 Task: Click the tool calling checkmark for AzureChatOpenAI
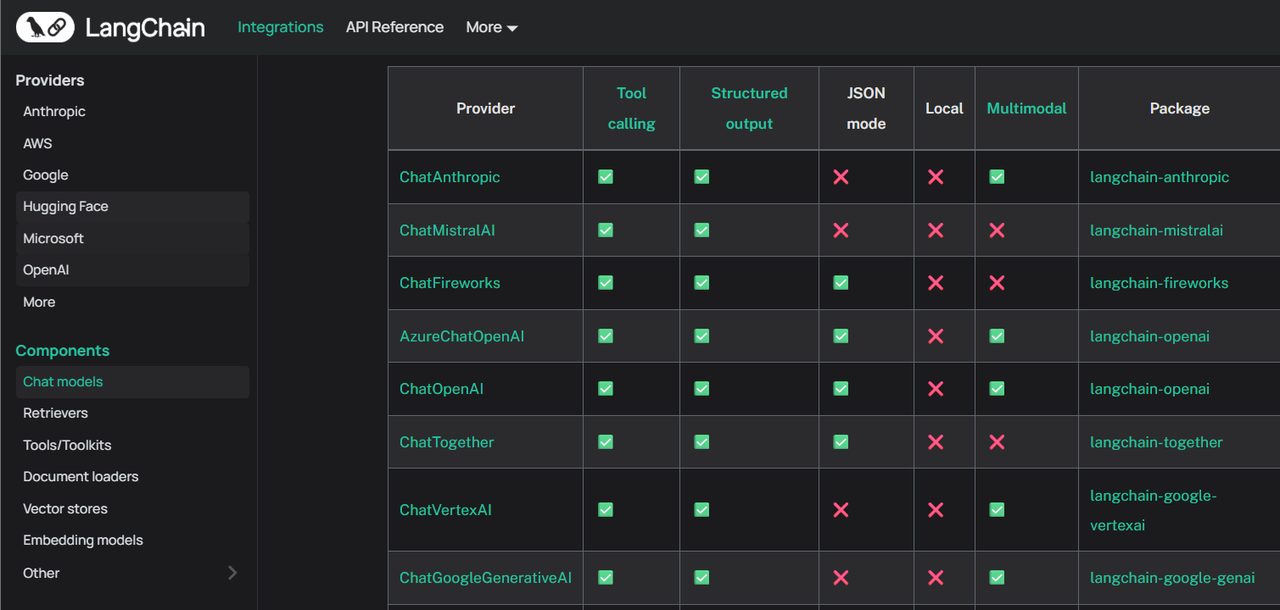coord(606,336)
